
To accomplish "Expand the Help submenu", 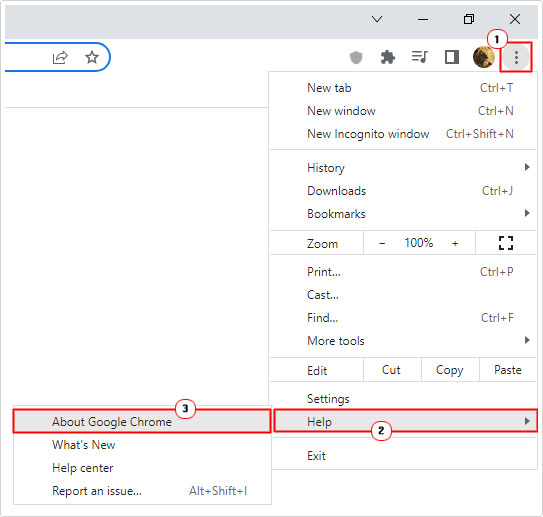I will (x=405, y=421).
